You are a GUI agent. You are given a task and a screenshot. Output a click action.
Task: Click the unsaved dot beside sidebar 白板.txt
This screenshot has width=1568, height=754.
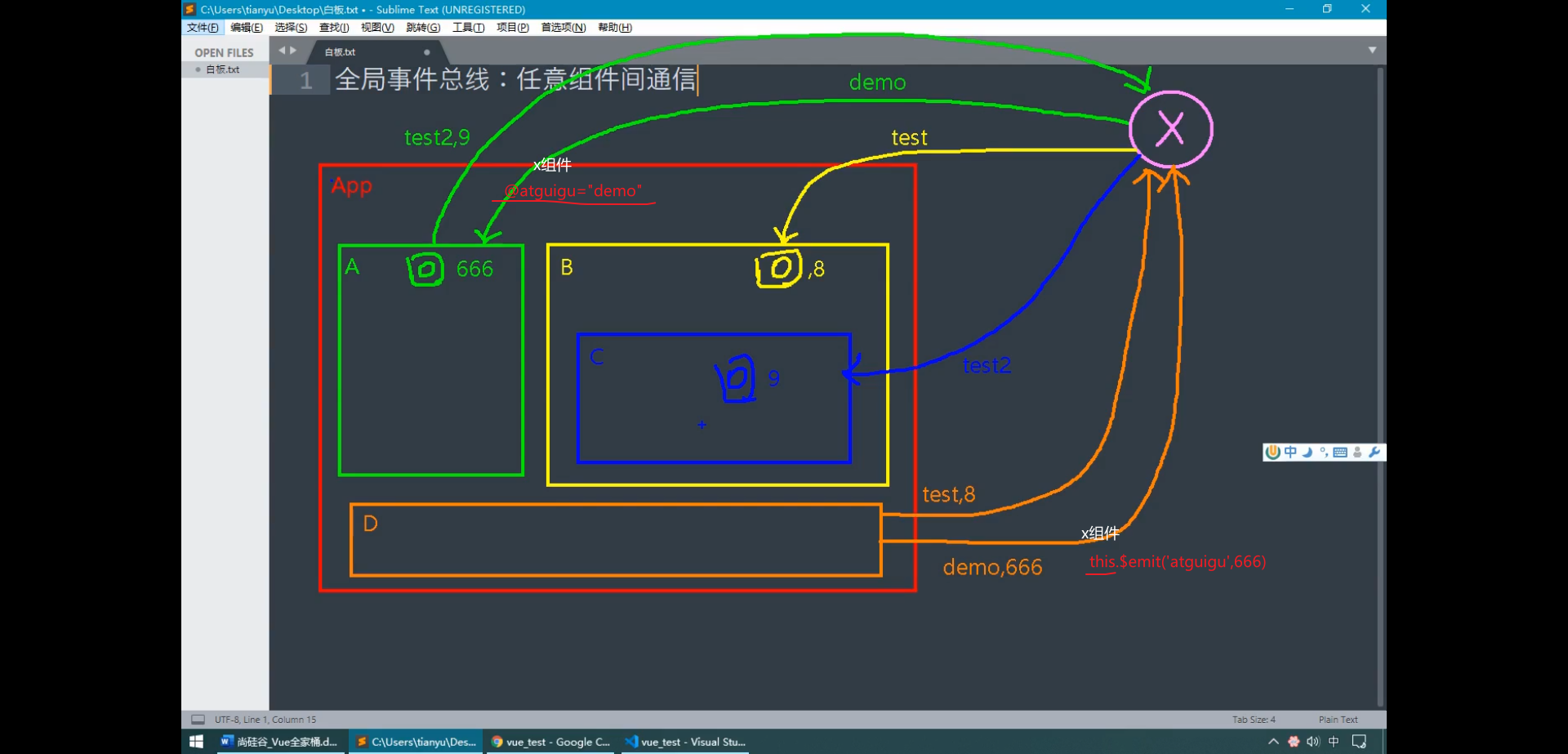click(198, 69)
